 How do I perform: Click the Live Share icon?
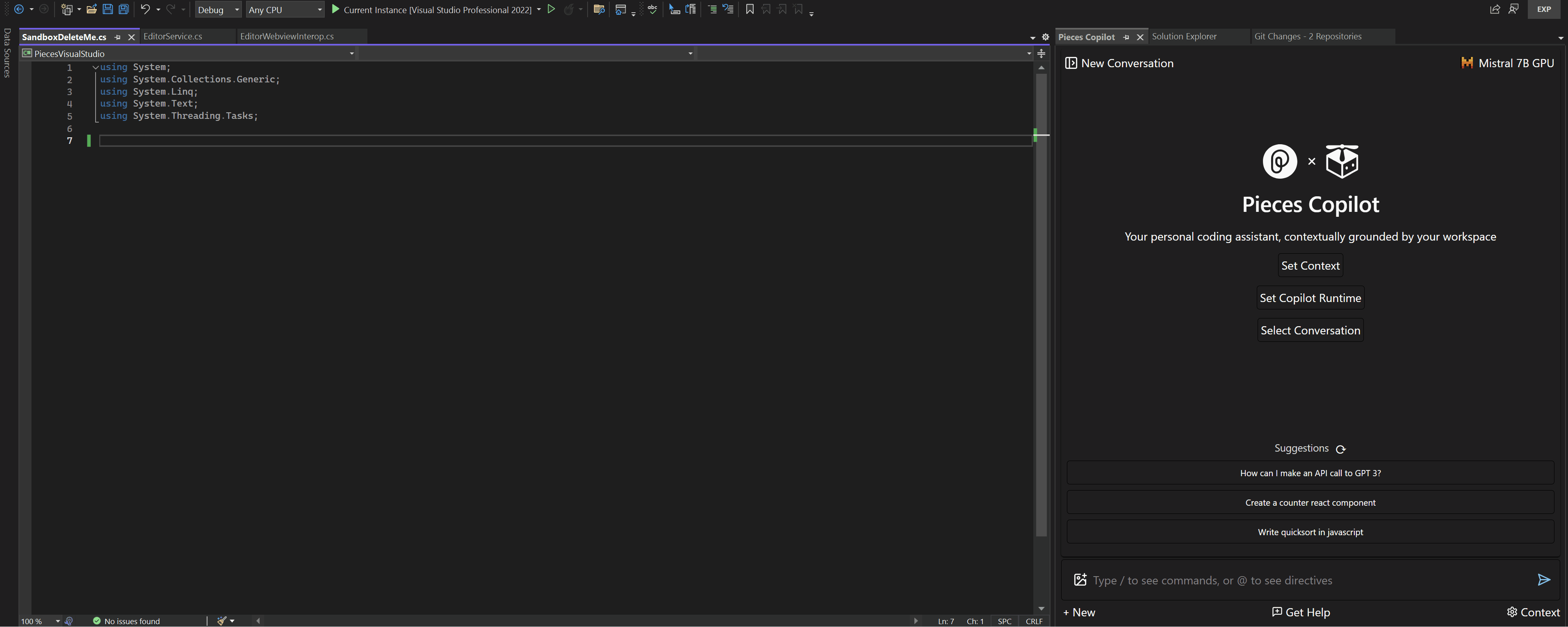1494,9
